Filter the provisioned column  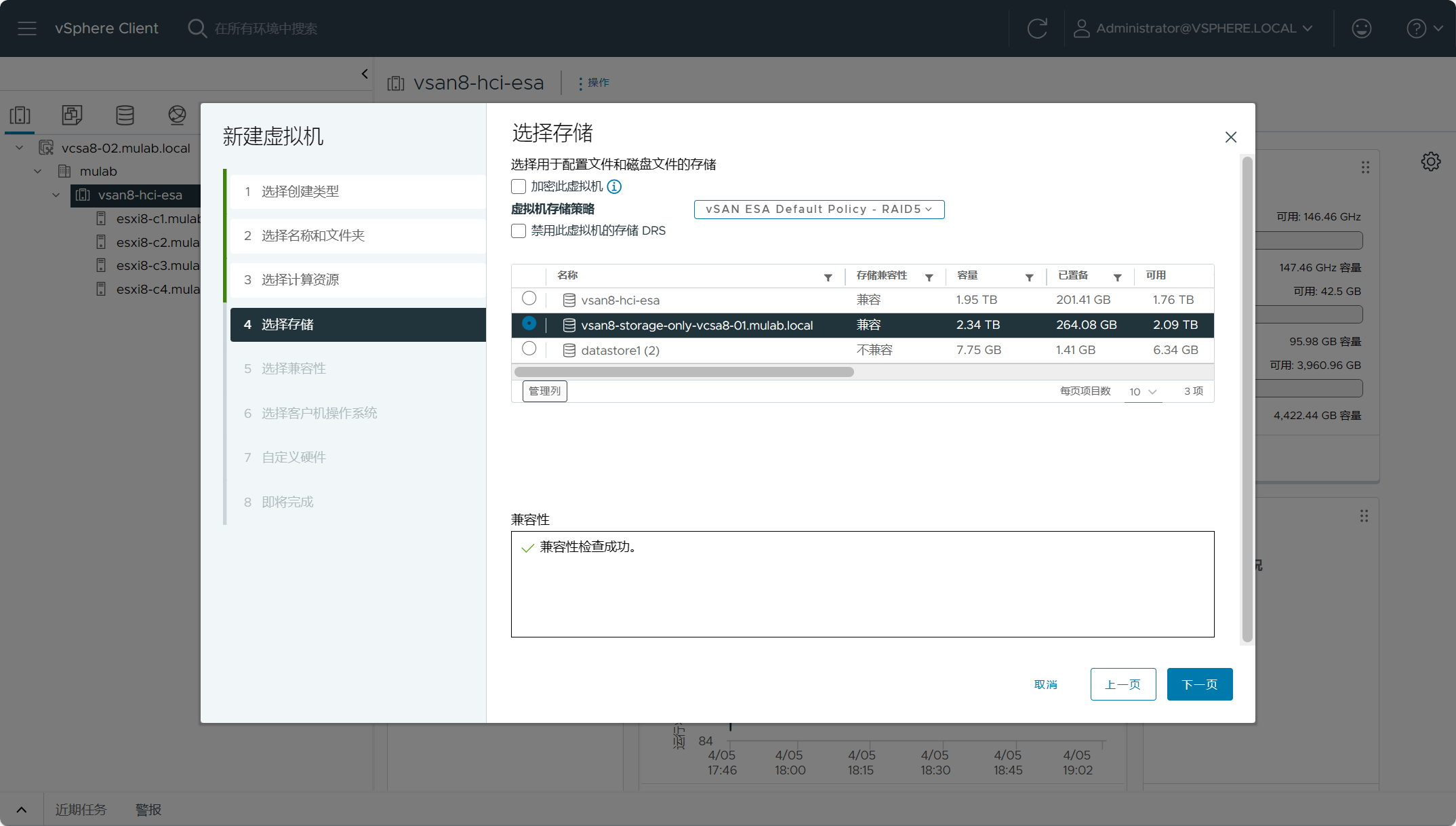pos(1117,277)
